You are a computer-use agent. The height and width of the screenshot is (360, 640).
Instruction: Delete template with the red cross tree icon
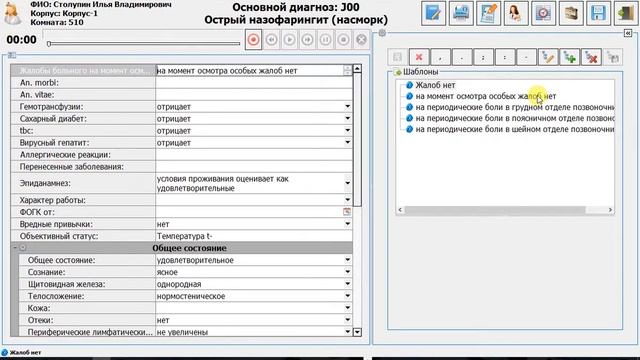coord(591,58)
